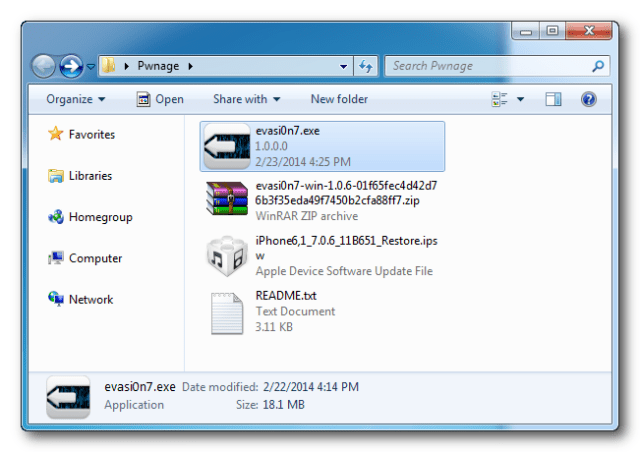Select Network in the navigation pane
This screenshot has width=640, height=452.
(x=91, y=300)
